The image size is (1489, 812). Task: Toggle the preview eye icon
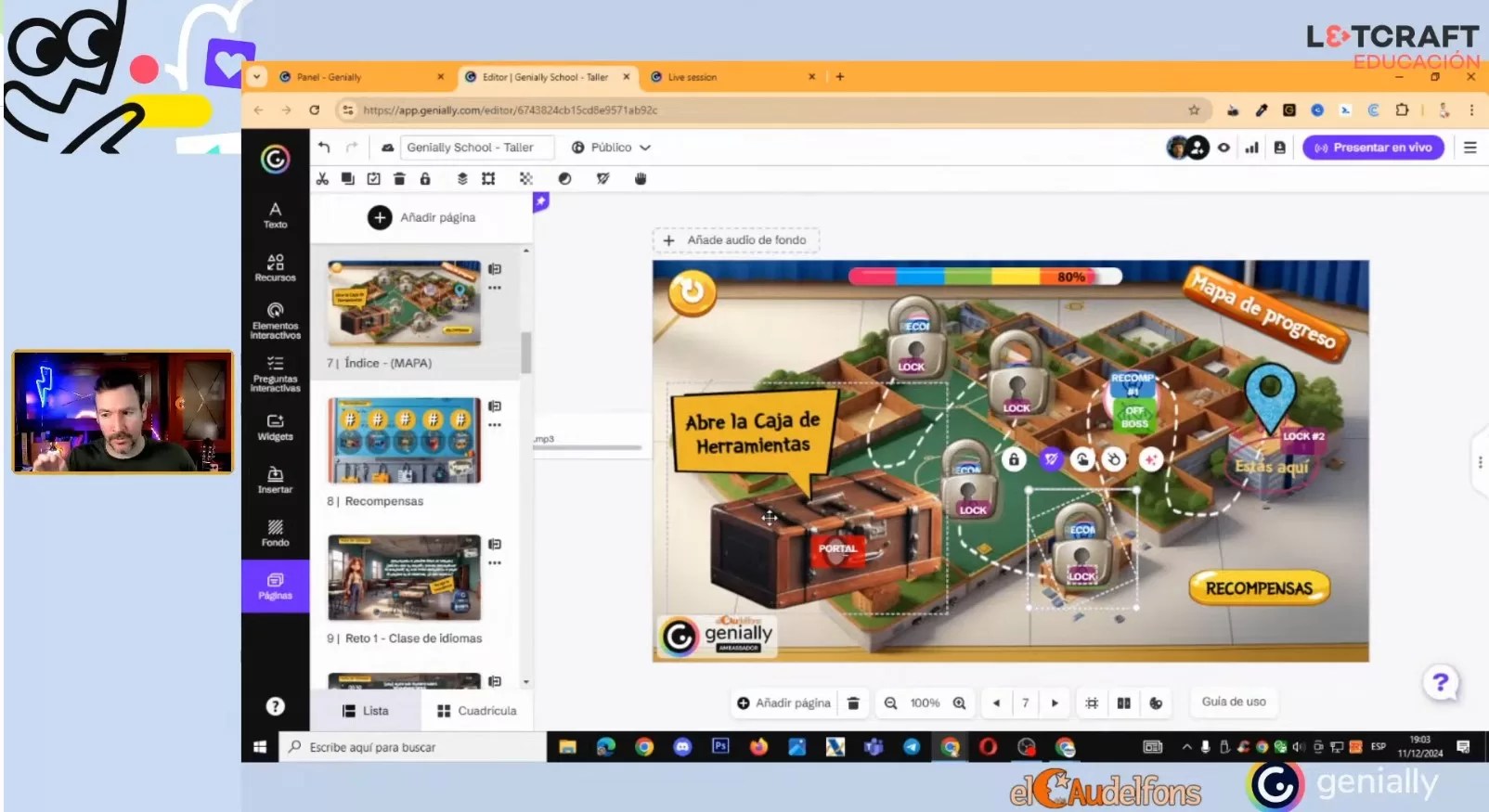(x=1224, y=148)
